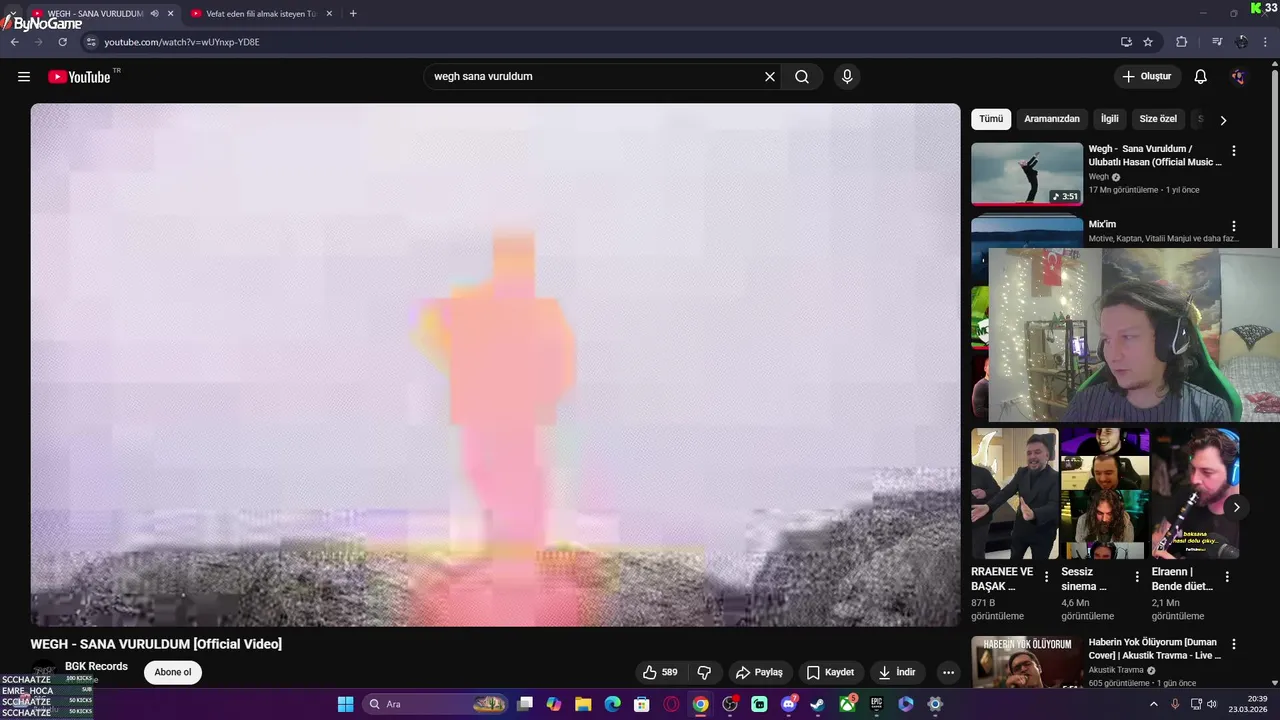Start voice search with microphone icon
The height and width of the screenshot is (720, 1280).
847,77
